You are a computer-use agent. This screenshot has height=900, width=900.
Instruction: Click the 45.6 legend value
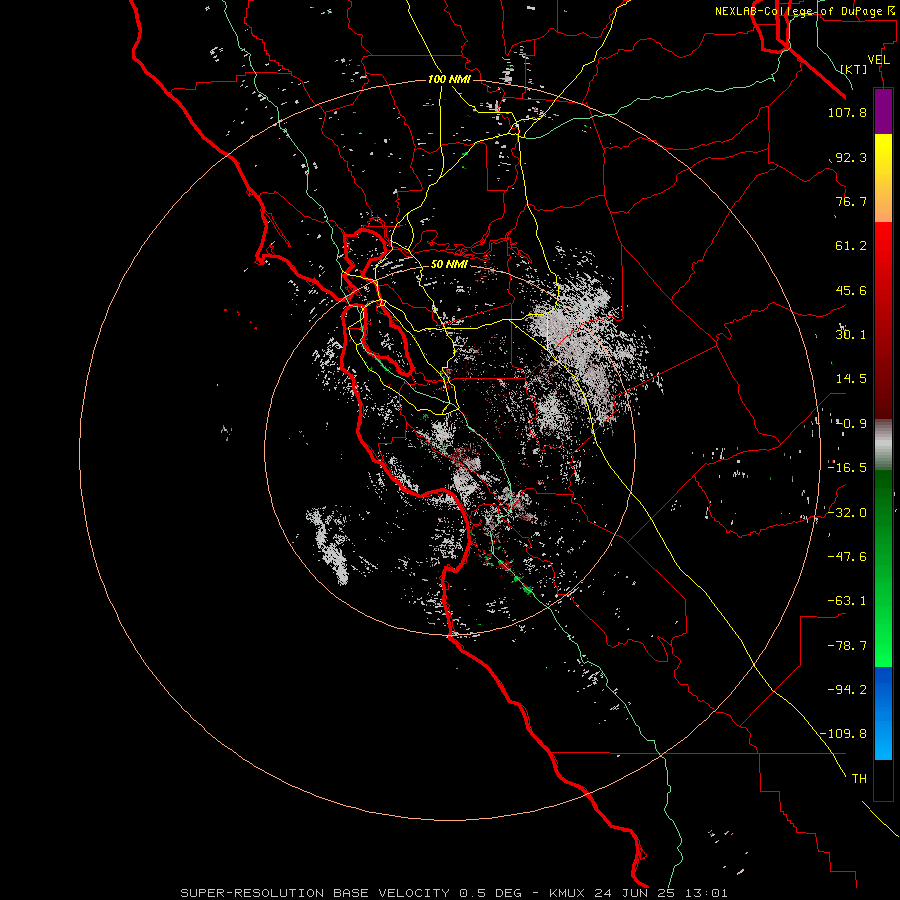coord(851,290)
